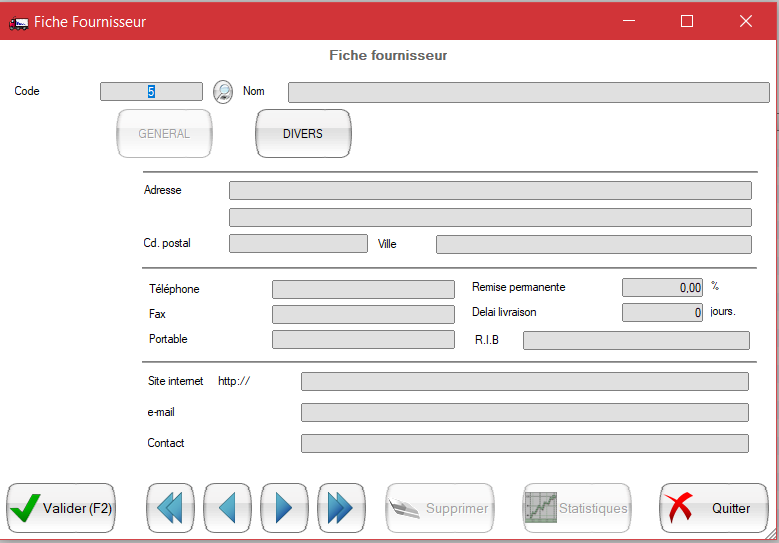This screenshot has width=779, height=543.
Task: Focus the Nom input field
Action: point(528,93)
